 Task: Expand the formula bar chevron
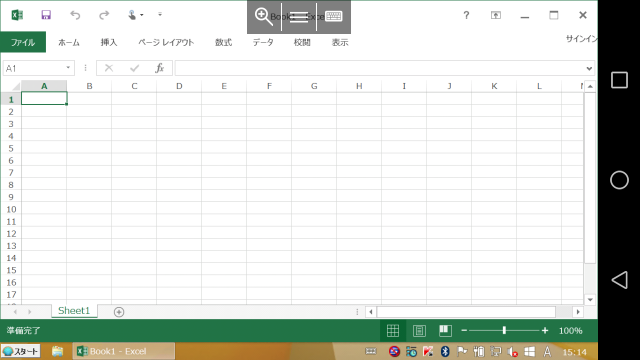click(589, 69)
